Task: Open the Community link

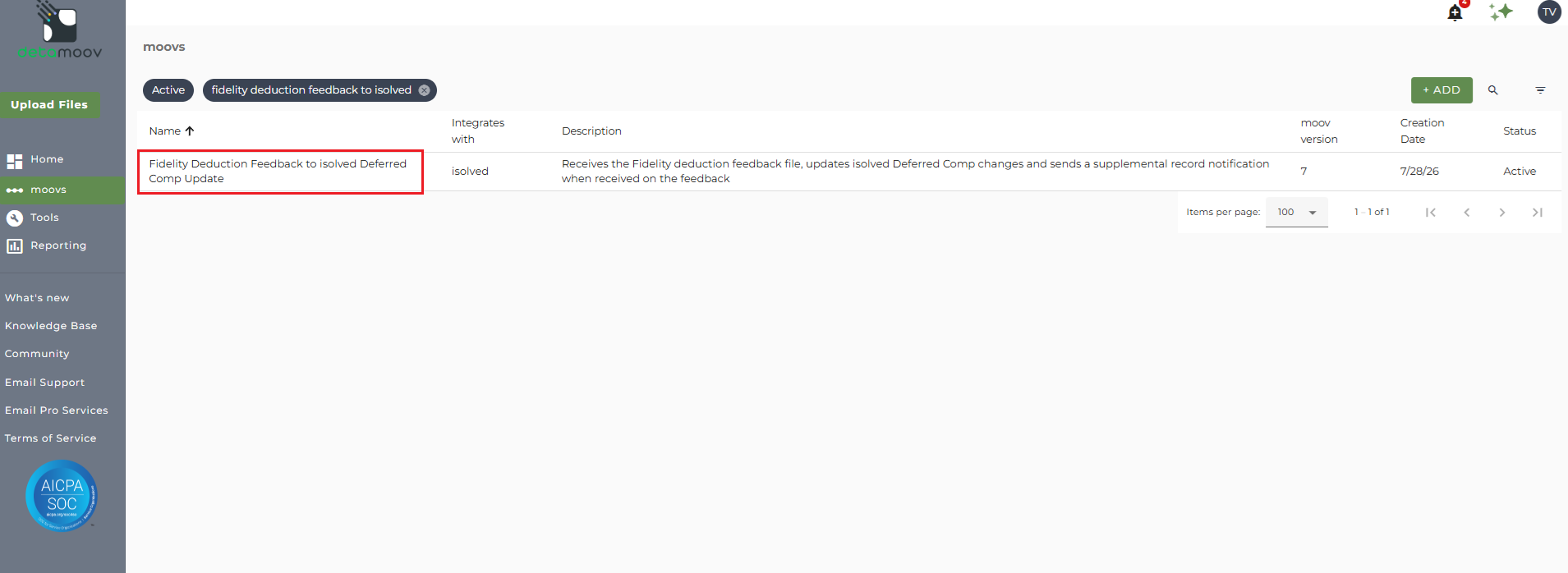Action: pyautogui.click(x=37, y=354)
